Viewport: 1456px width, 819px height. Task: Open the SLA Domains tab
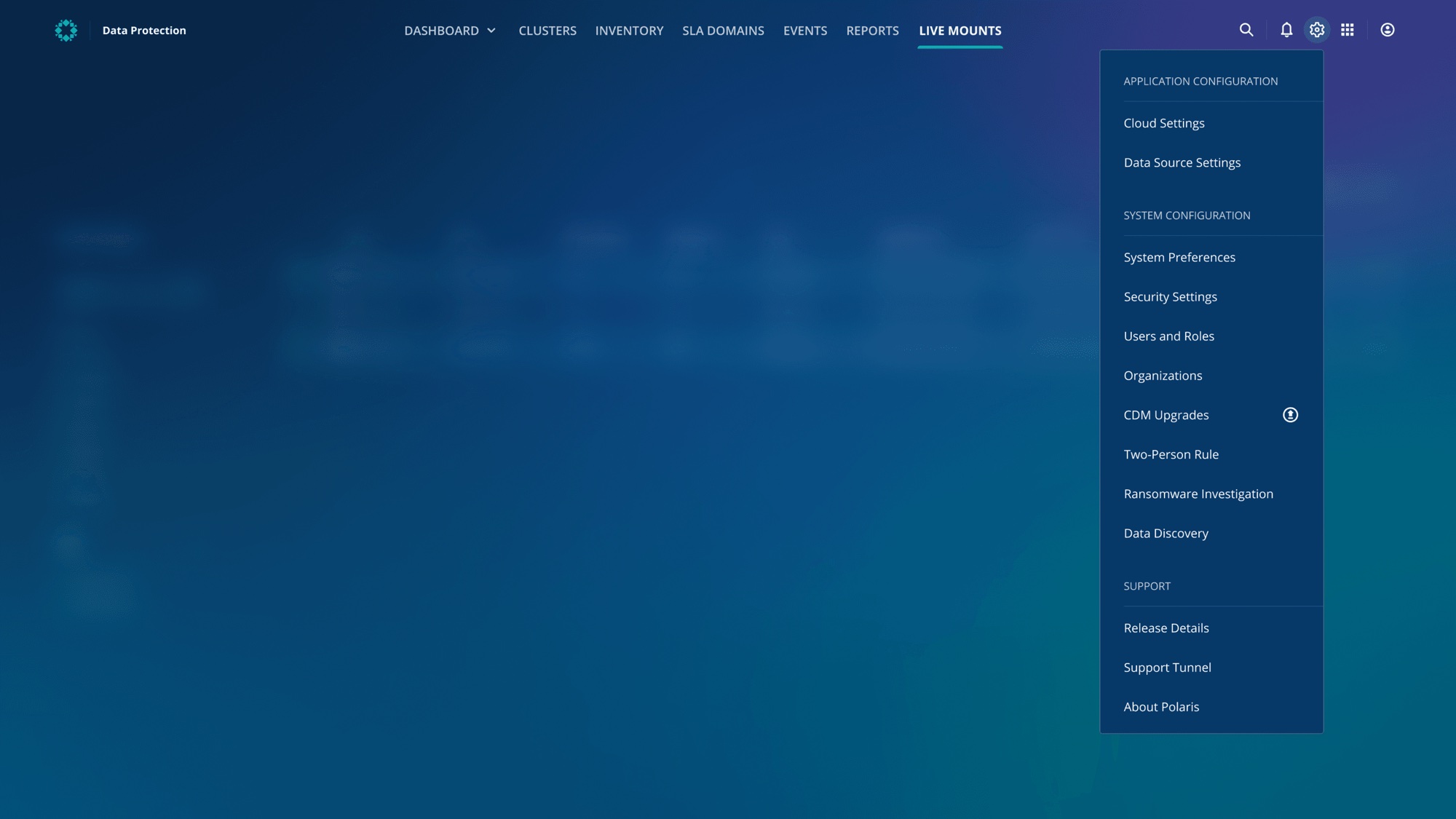tap(723, 31)
